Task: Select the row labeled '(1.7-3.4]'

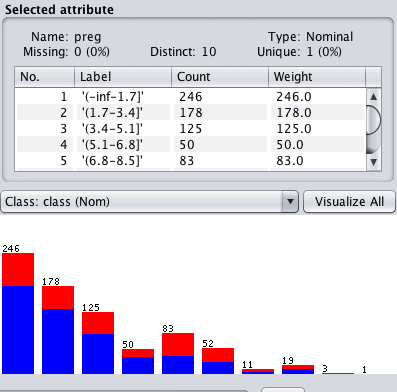Action: (x=190, y=113)
